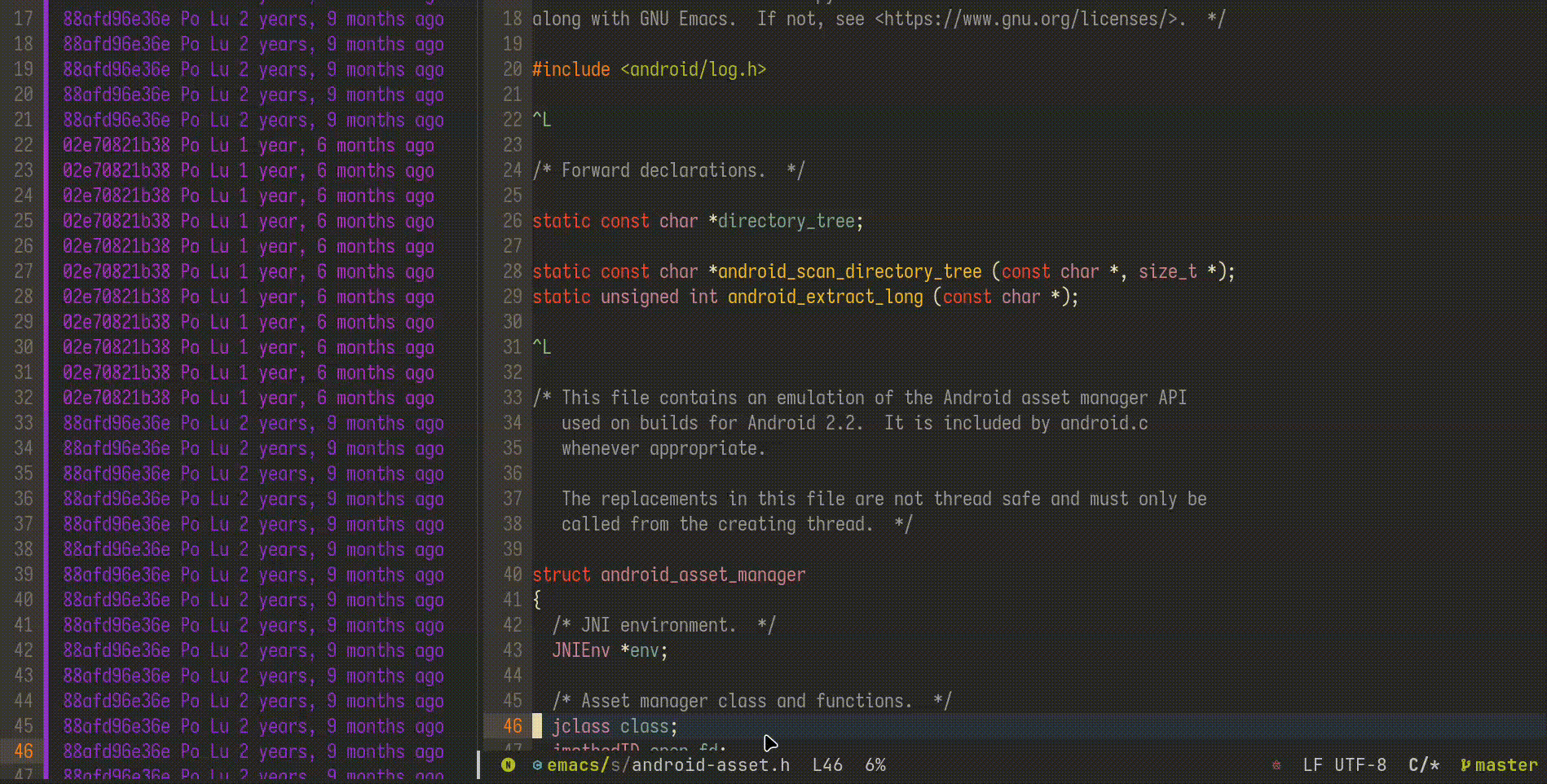Click the 6% buffer position indicator
The height and width of the screenshot is (784, 1547).
[x=875, y=764]
